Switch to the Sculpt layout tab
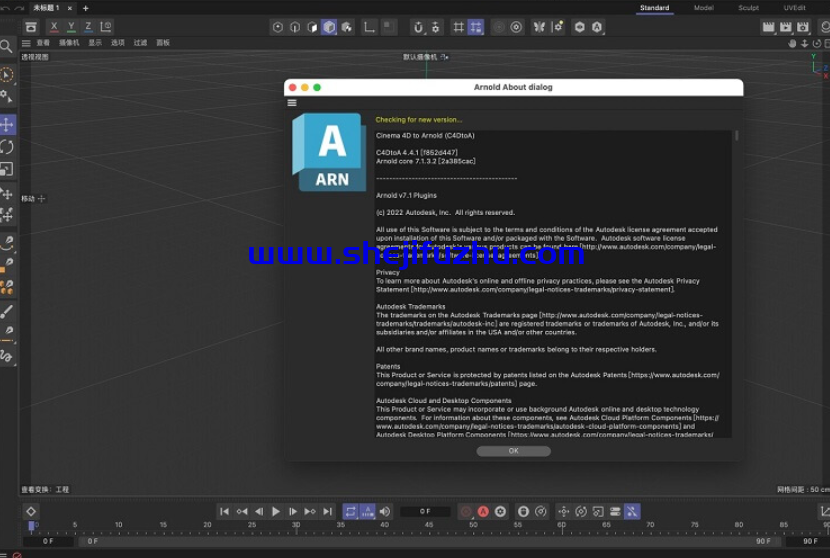This screenshot has height=558, width=830. pos(748,8)
